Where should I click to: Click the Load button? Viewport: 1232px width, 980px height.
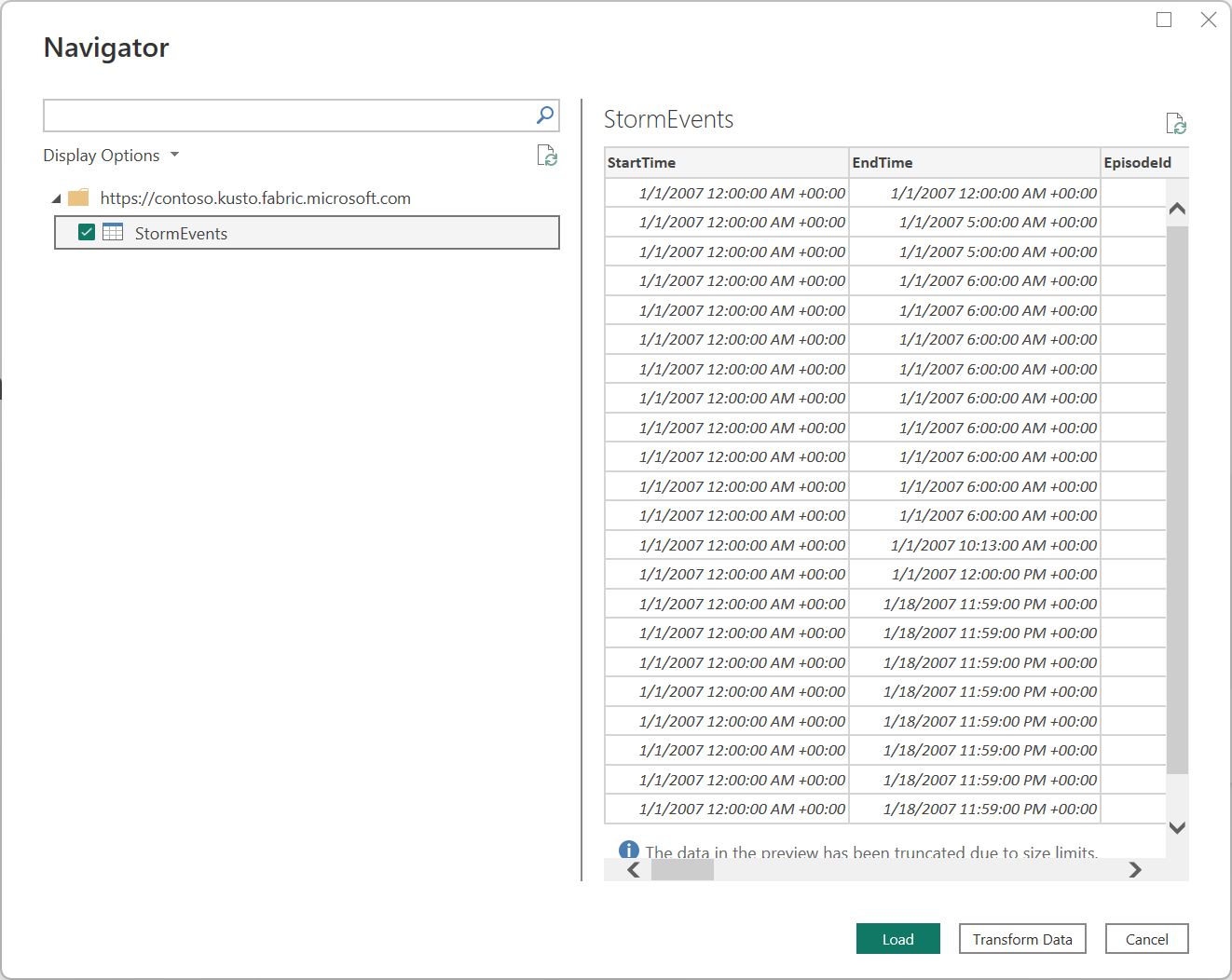pos(897,938)
